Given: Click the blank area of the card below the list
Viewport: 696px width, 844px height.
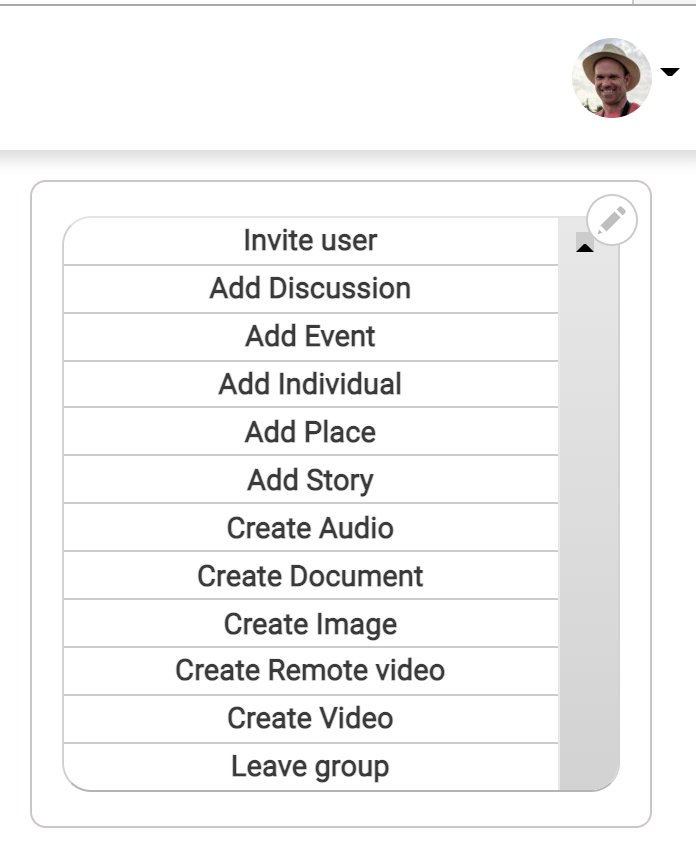Looking at the screenshot, I should pos(341,809).
